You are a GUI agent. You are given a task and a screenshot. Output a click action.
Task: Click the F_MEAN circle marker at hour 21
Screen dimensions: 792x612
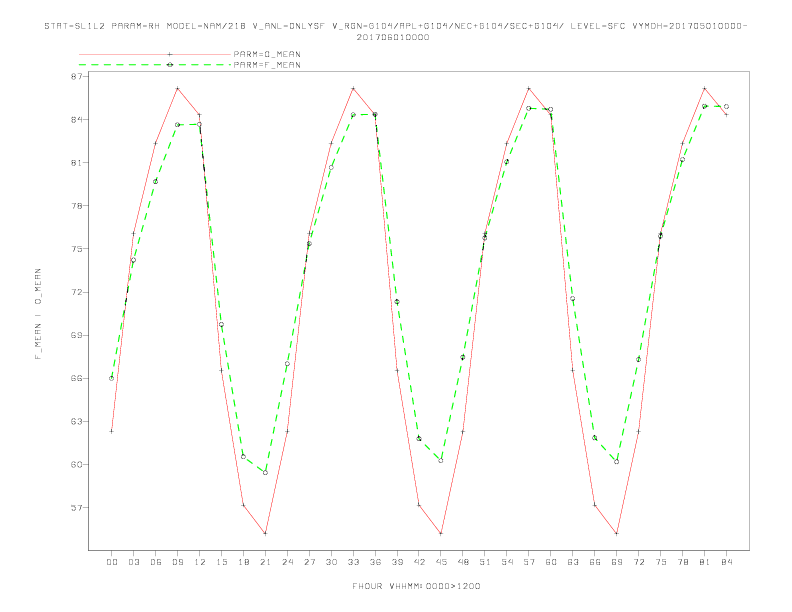(265, 473)
